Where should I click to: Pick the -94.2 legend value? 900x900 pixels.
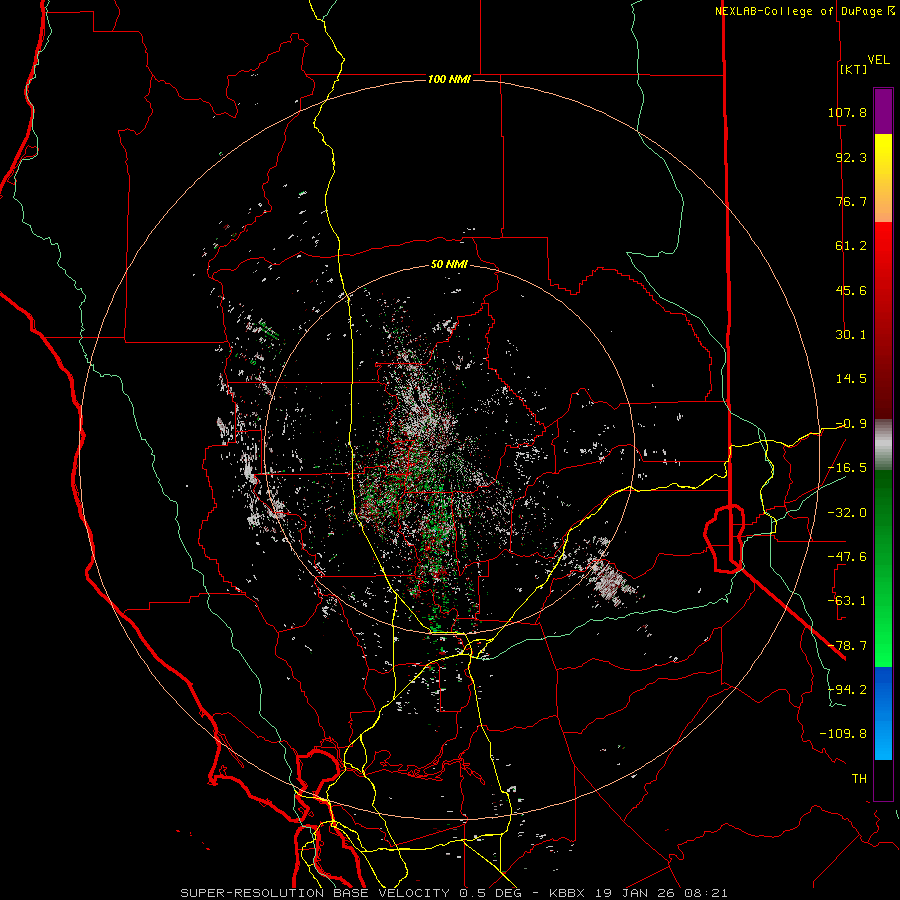point(847,690)
